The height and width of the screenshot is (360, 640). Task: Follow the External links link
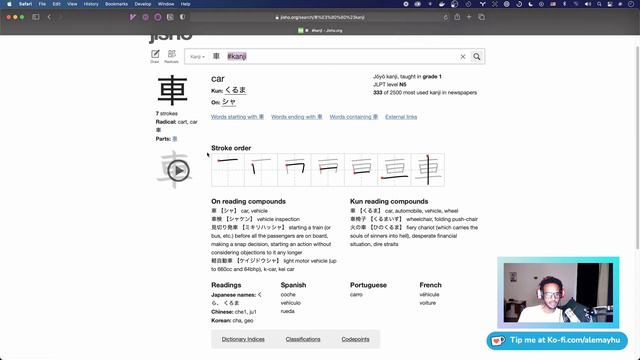click(401, 117)
